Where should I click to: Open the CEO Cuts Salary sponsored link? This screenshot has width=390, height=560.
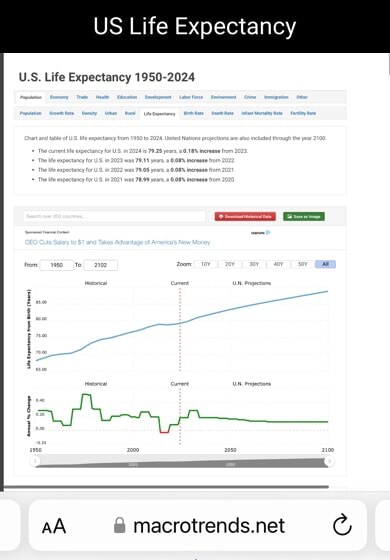118,242
